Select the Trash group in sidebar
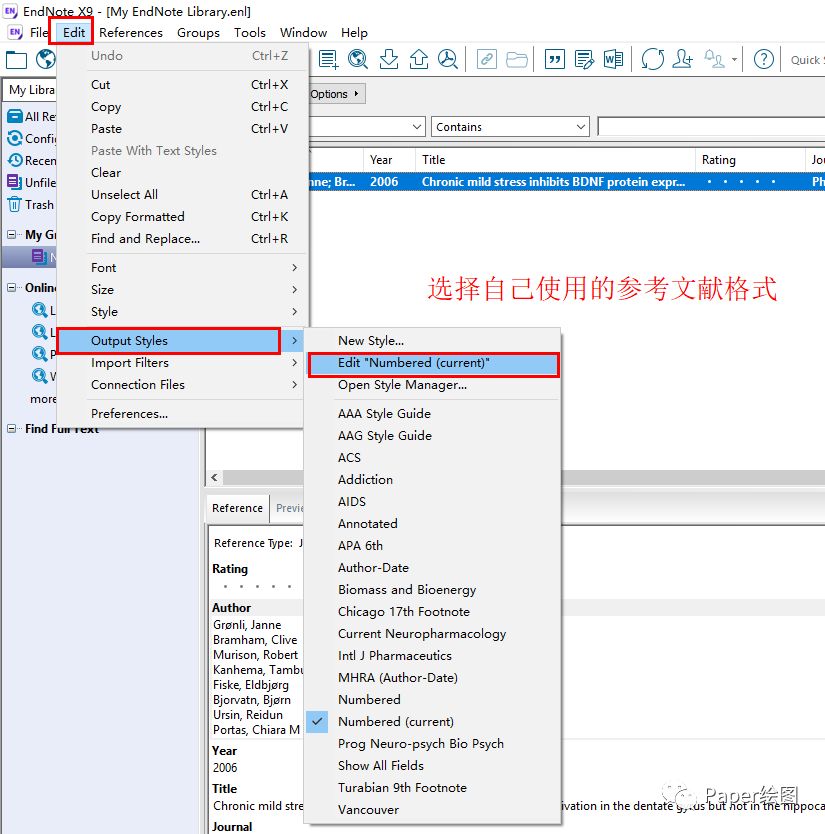The height and width of the screenshot is (834, 825). click(31, 204)
